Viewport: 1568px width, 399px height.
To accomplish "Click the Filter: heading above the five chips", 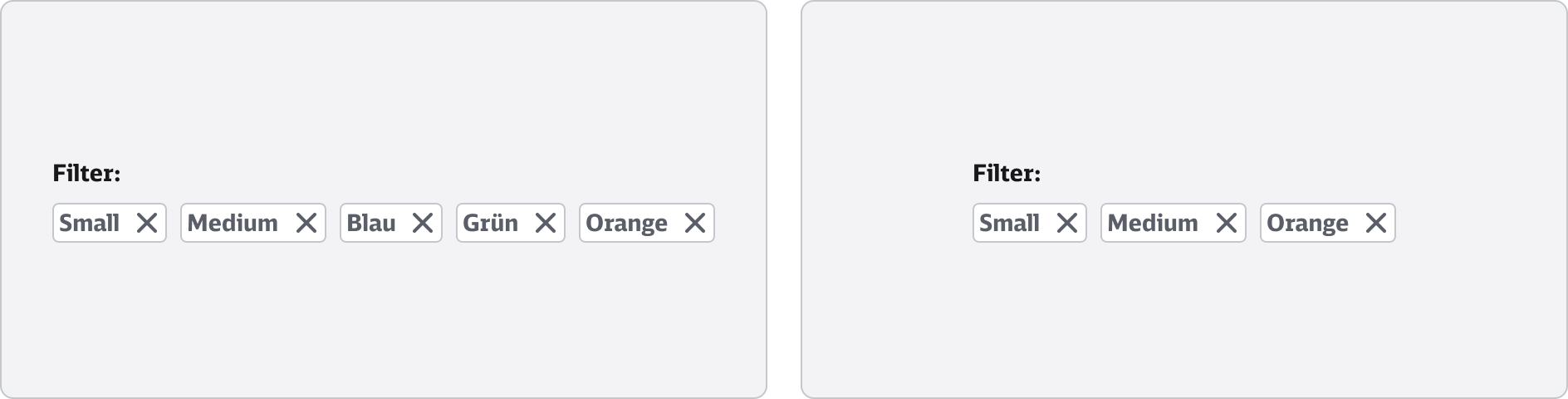I will pyautogui.click(x=86, y=174).
